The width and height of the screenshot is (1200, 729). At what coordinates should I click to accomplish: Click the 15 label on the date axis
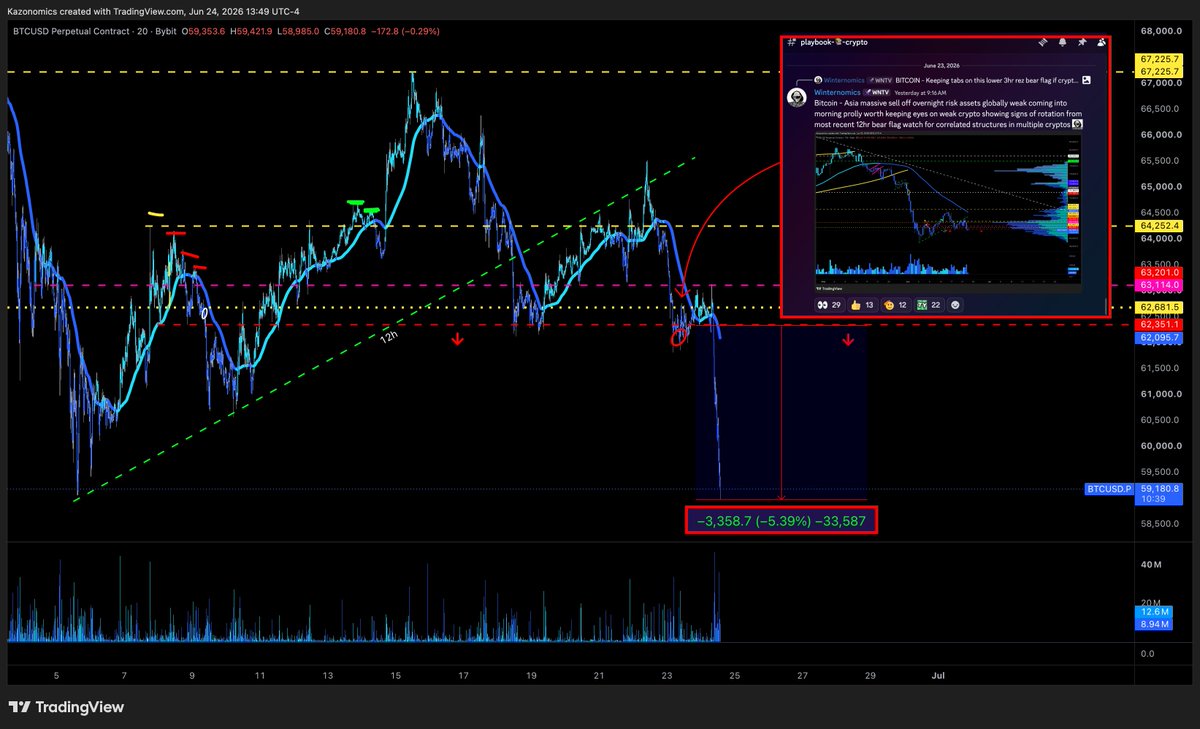pyautogui.click(x=396, y=676)
